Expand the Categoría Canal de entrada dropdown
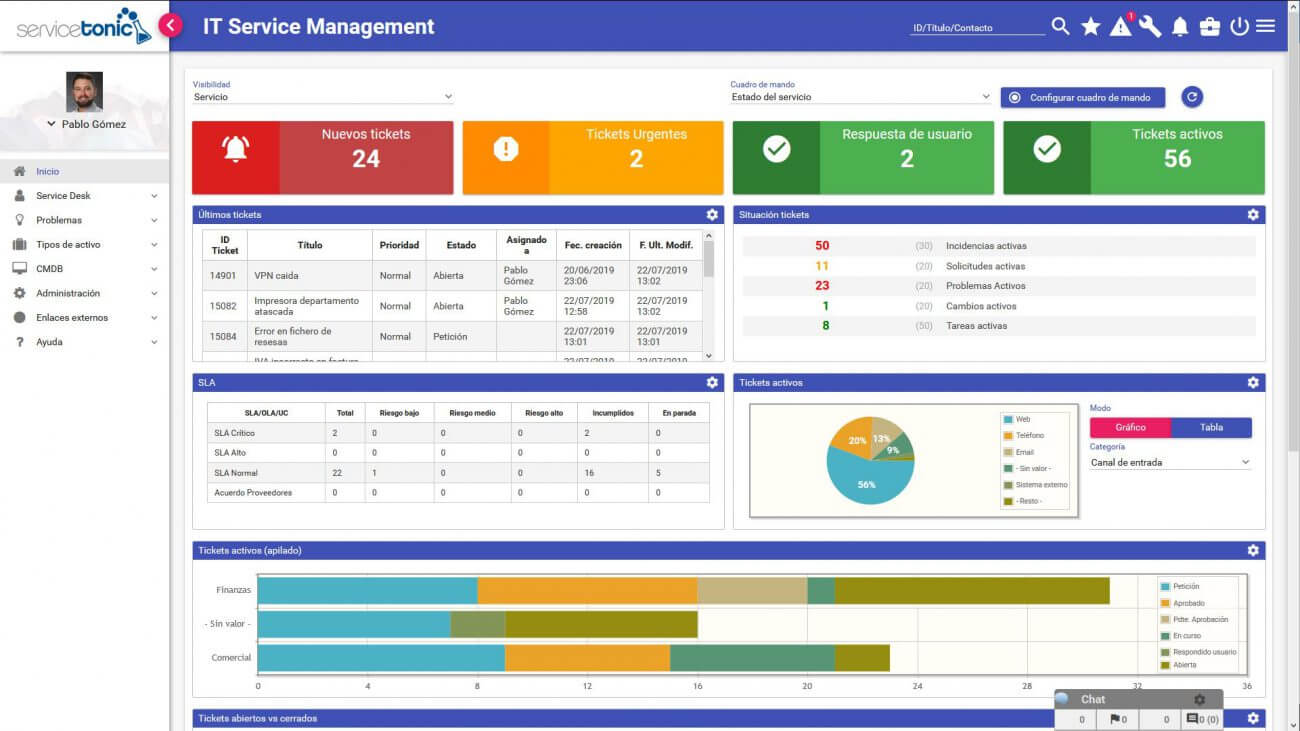This screenshot has width=1300, height=731. [x=1170, y=463]
